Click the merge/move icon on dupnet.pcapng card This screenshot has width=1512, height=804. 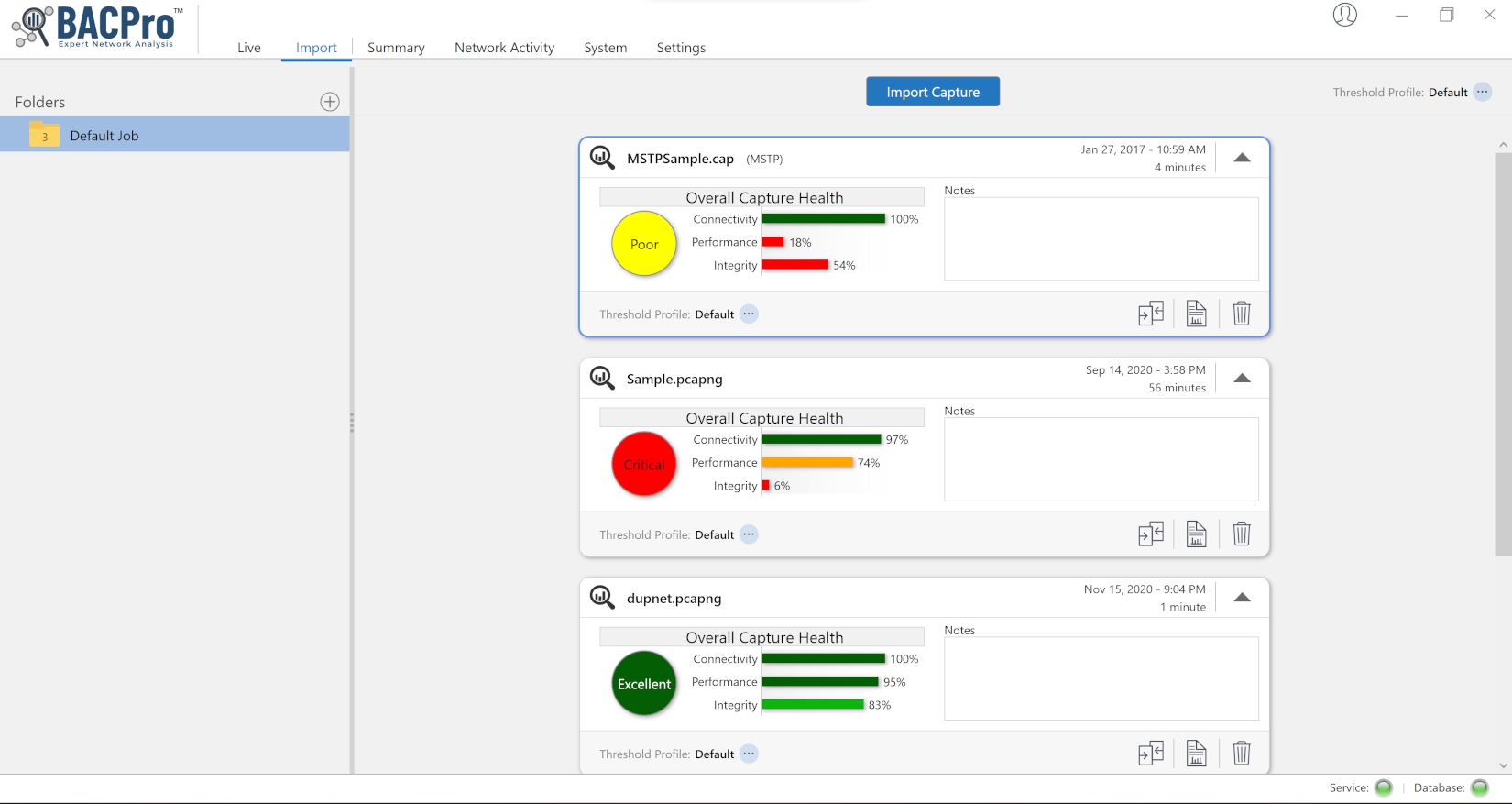click(x=1151, y=754)
